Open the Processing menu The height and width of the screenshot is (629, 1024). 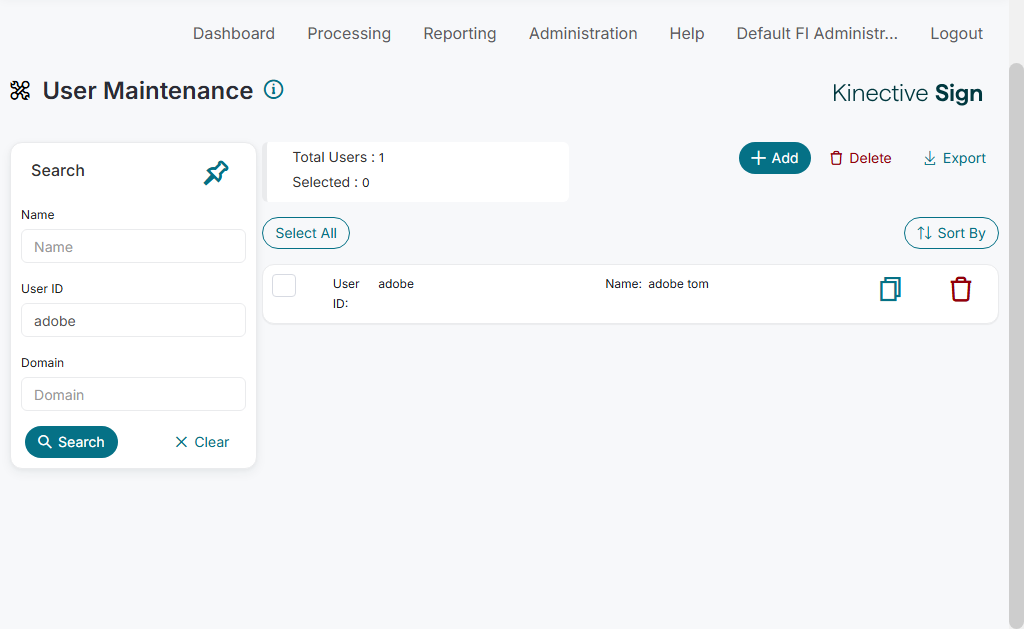tap(349, 33)
